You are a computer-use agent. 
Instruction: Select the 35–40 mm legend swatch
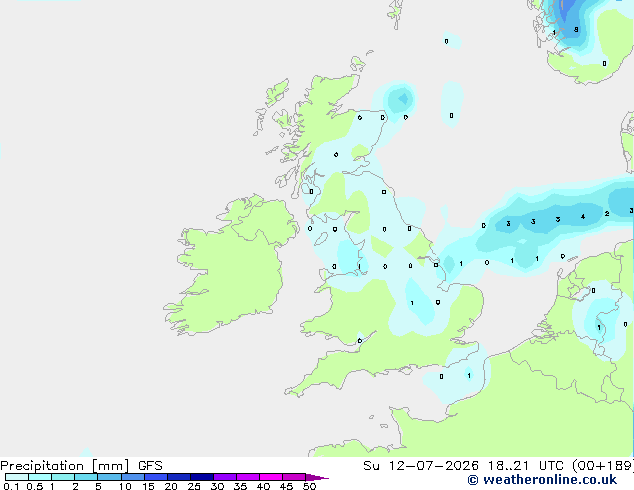[x=248, y=477]
